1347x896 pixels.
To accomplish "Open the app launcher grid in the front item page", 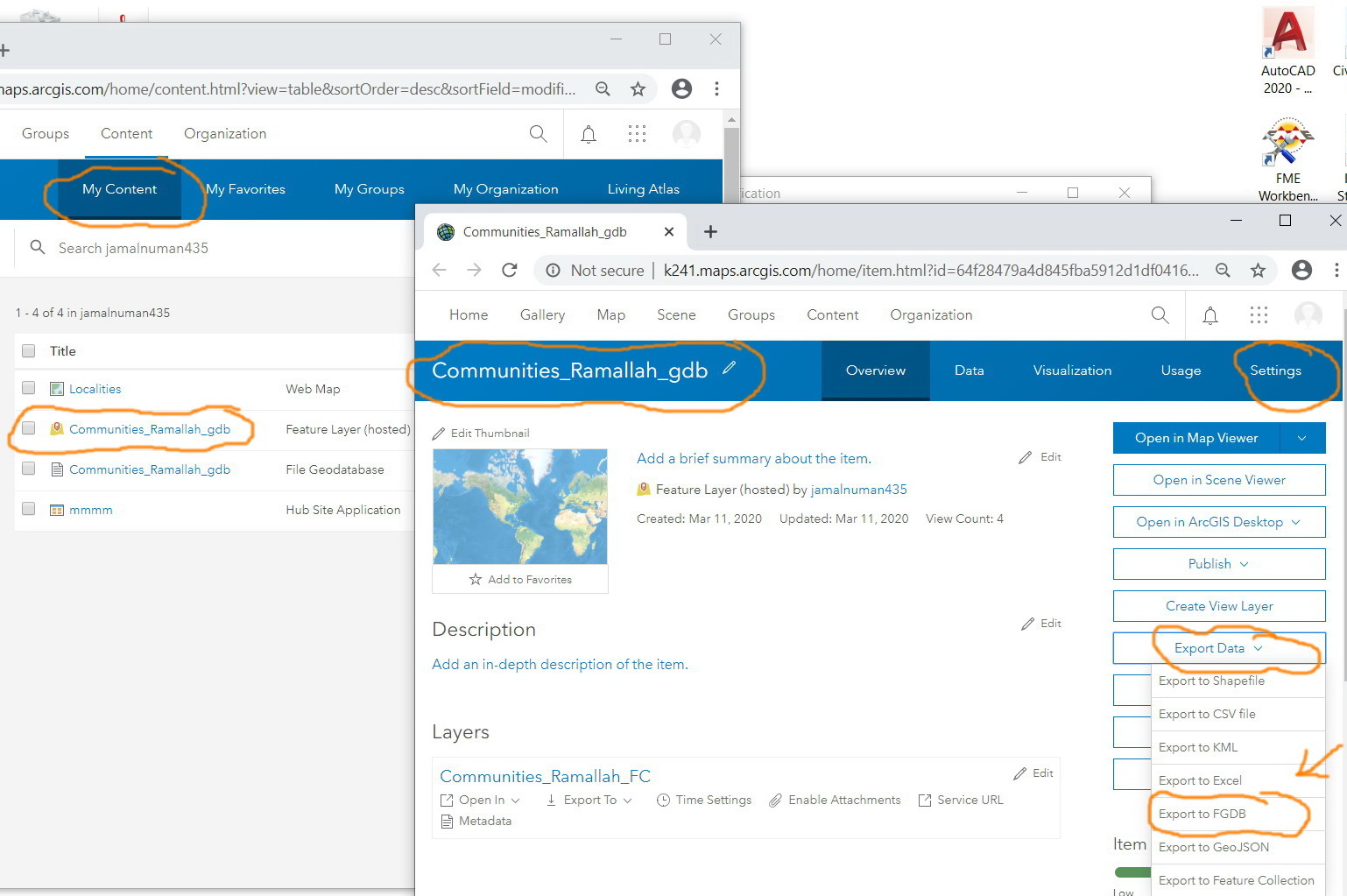I will pos(1259,315).
